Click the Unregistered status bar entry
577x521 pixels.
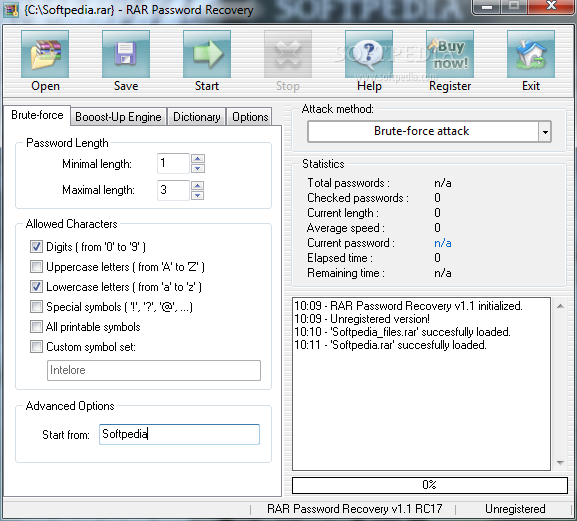pos(515,509)
